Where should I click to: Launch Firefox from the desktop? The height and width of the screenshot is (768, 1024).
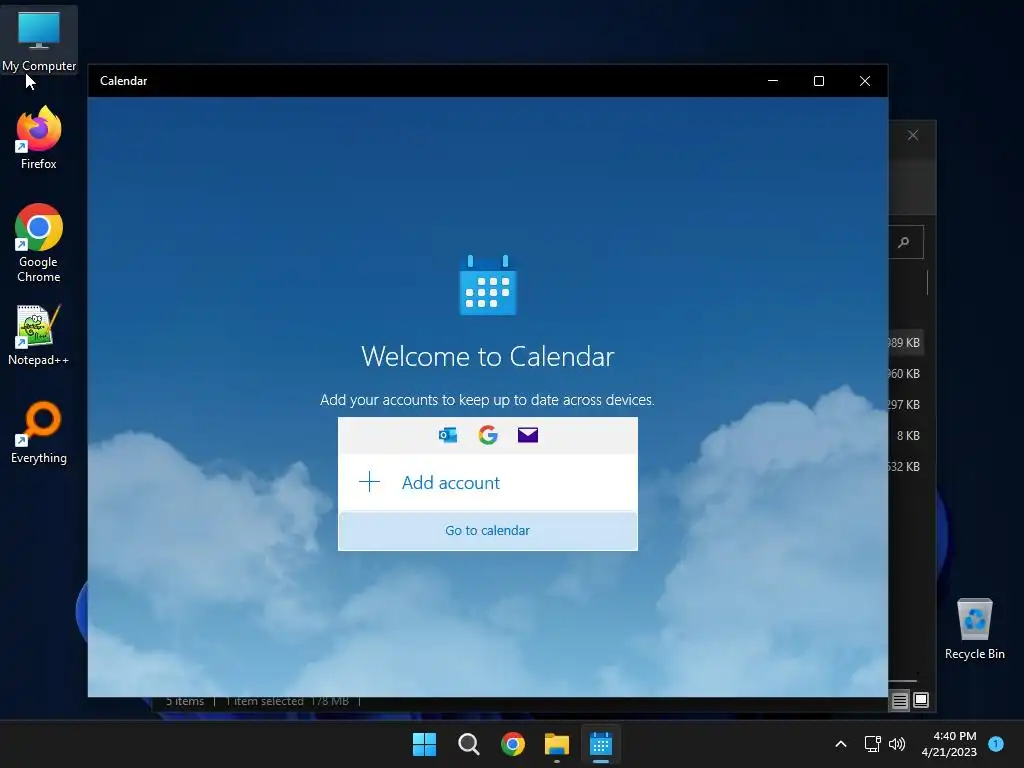39,138
